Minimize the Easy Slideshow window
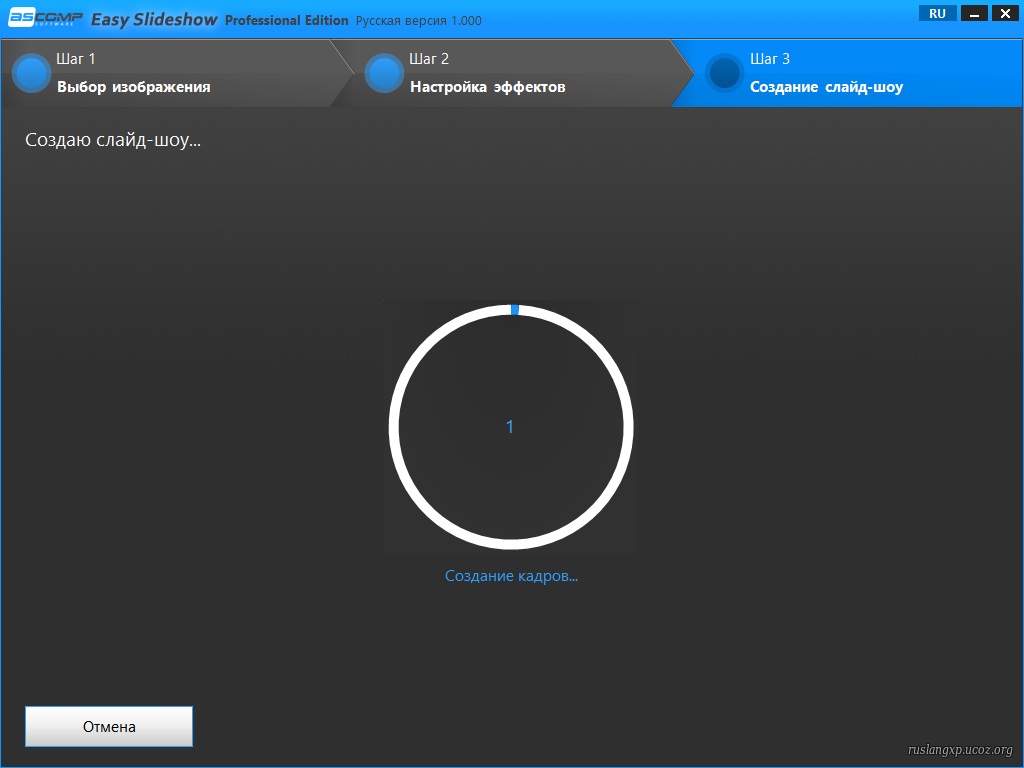The width and height of the screenshot is (1024, 768). point(974,14)
